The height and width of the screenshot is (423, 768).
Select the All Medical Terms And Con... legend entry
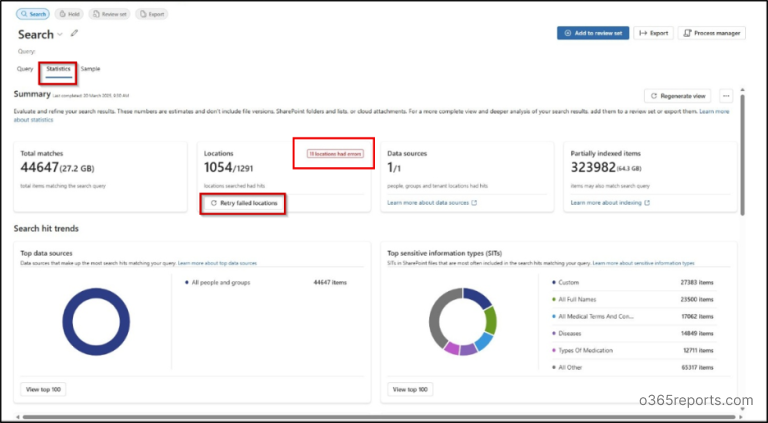point(596,317)
